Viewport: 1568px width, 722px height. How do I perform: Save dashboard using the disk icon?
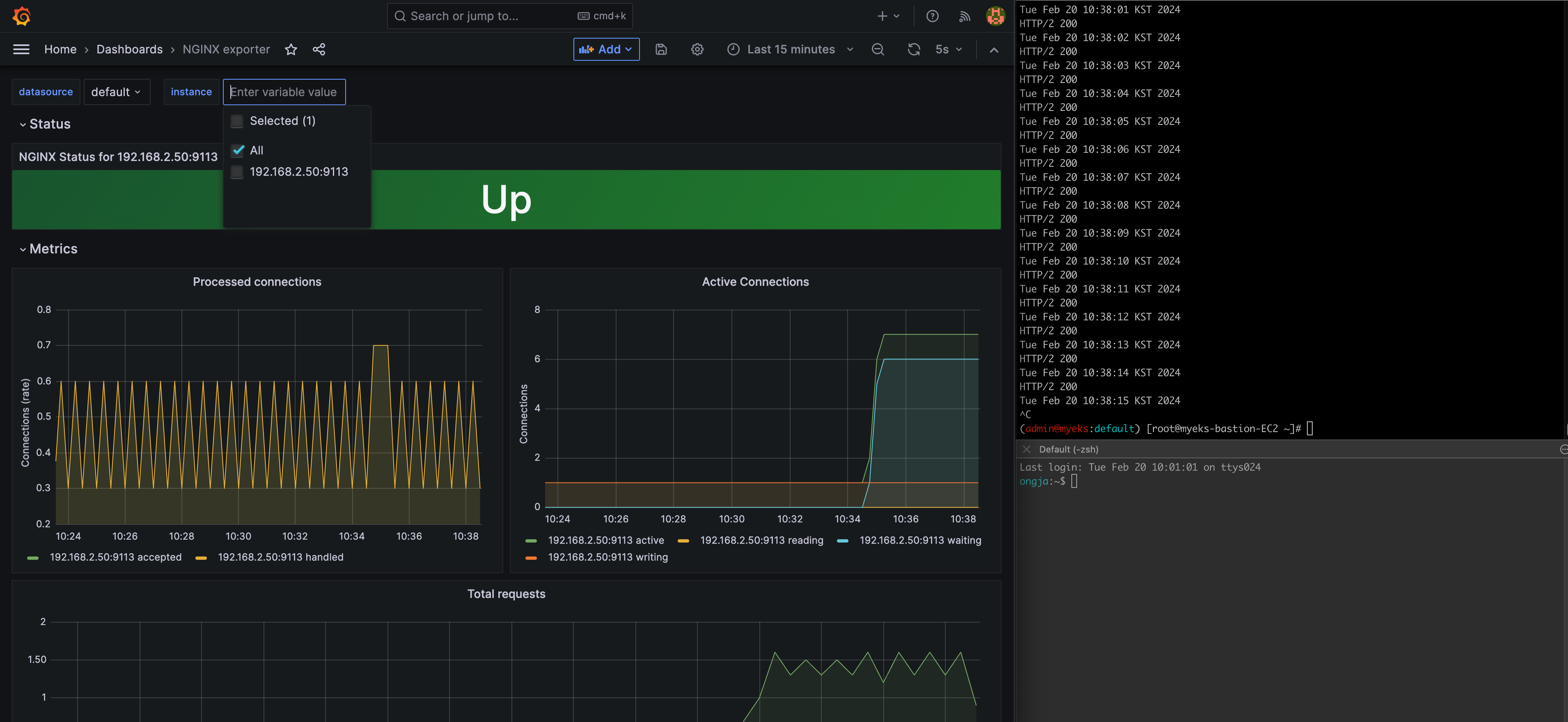click(x=661, y=49)
